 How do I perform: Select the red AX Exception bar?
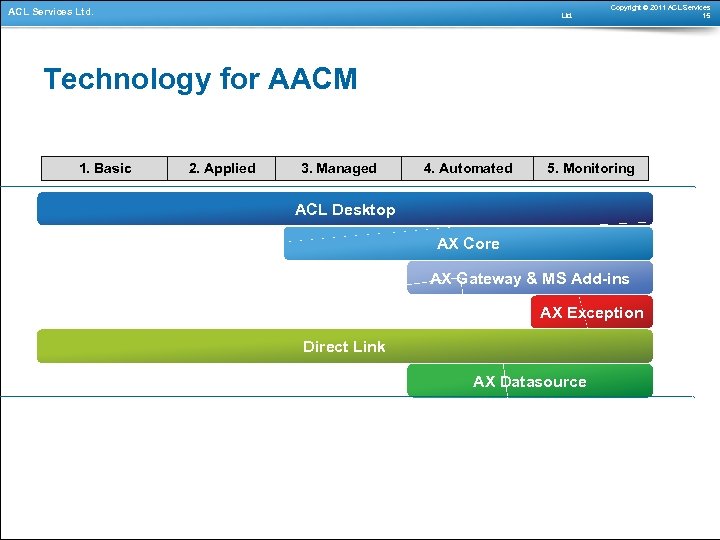click(592, 312)
